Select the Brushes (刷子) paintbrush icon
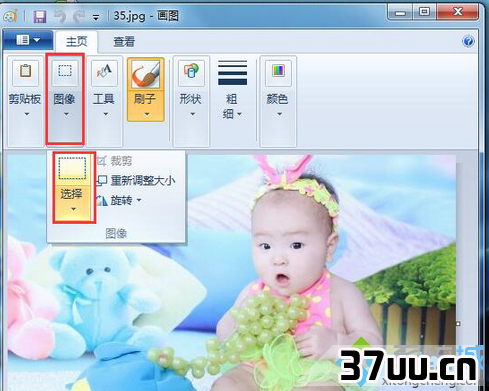This screenshot has width=489, height=391. (146, 74)
